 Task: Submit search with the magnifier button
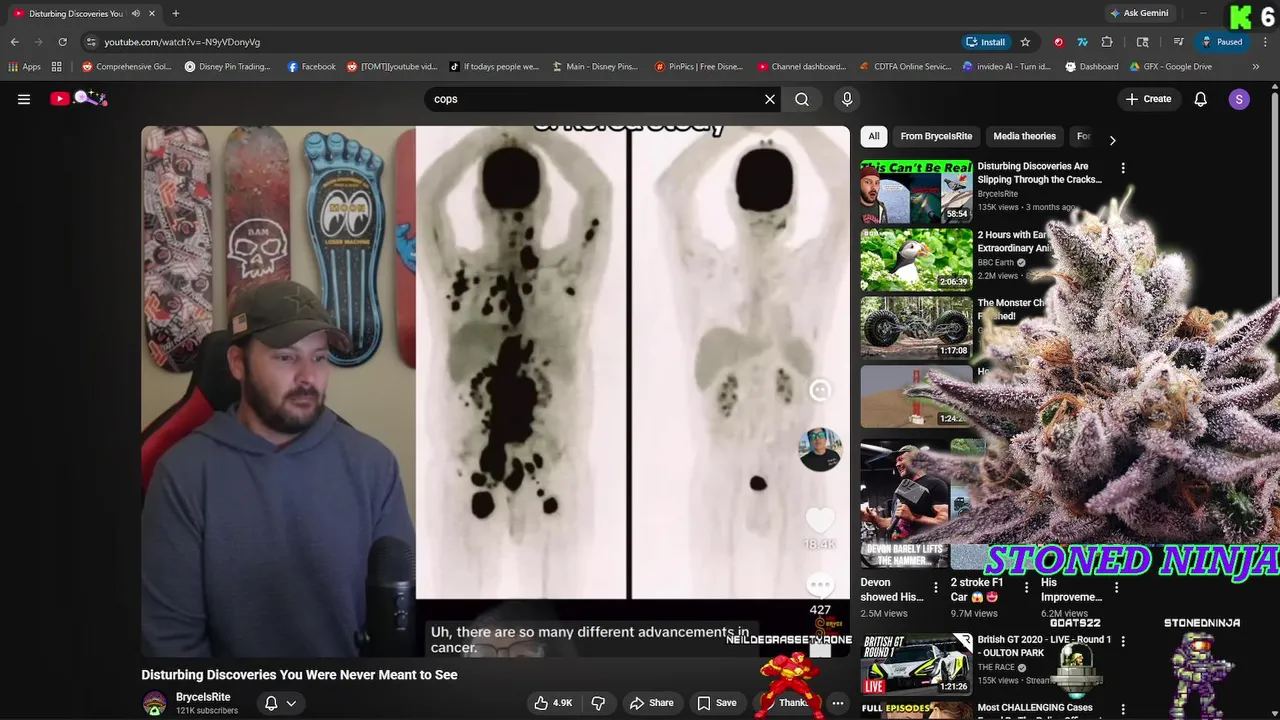pyautogui.click(x=802, y=99)
